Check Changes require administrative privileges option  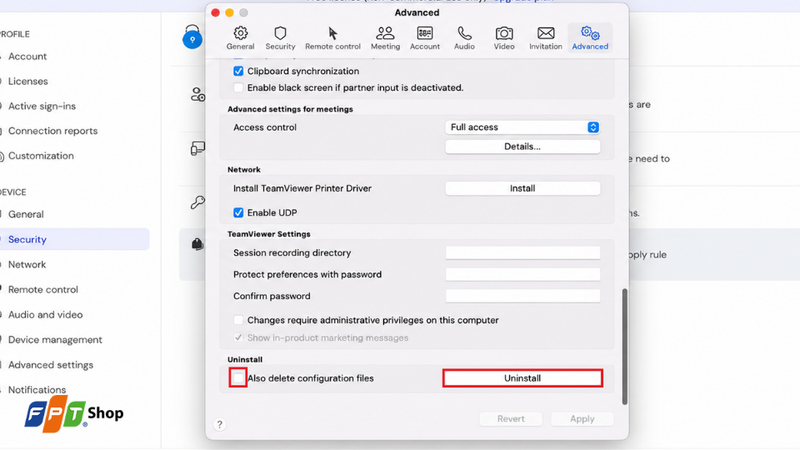click(x=238, y=320)
